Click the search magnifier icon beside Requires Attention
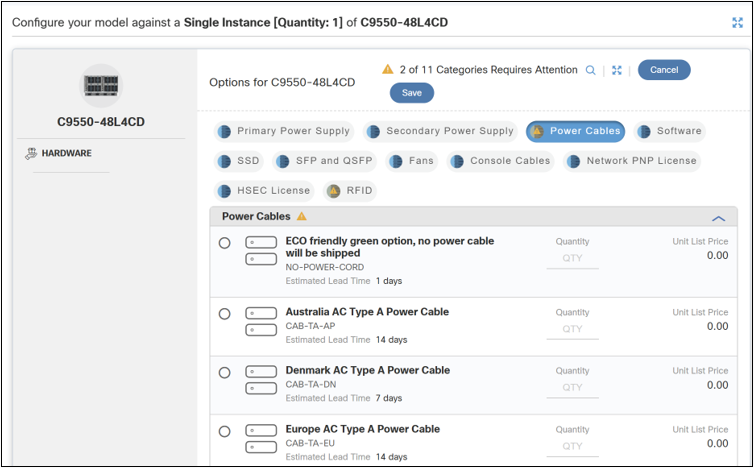Image resolution: width=754 pixels, height=468 pixels. point(590,70)
